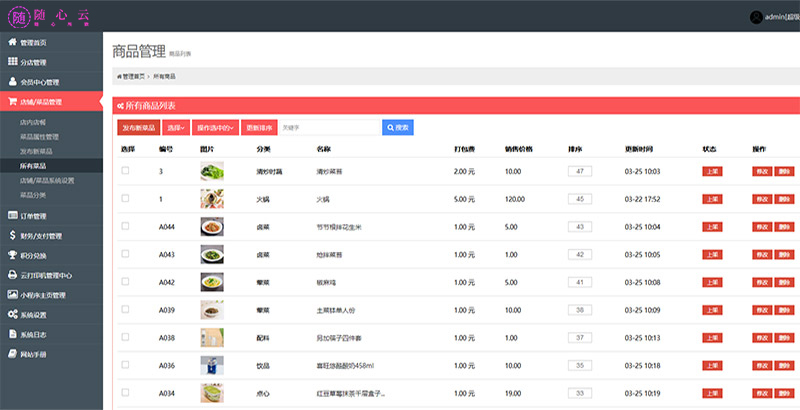Tick the checkbox for product A044
The height and width of the screenshot is (410, 800).
click(x=125, y=227)
